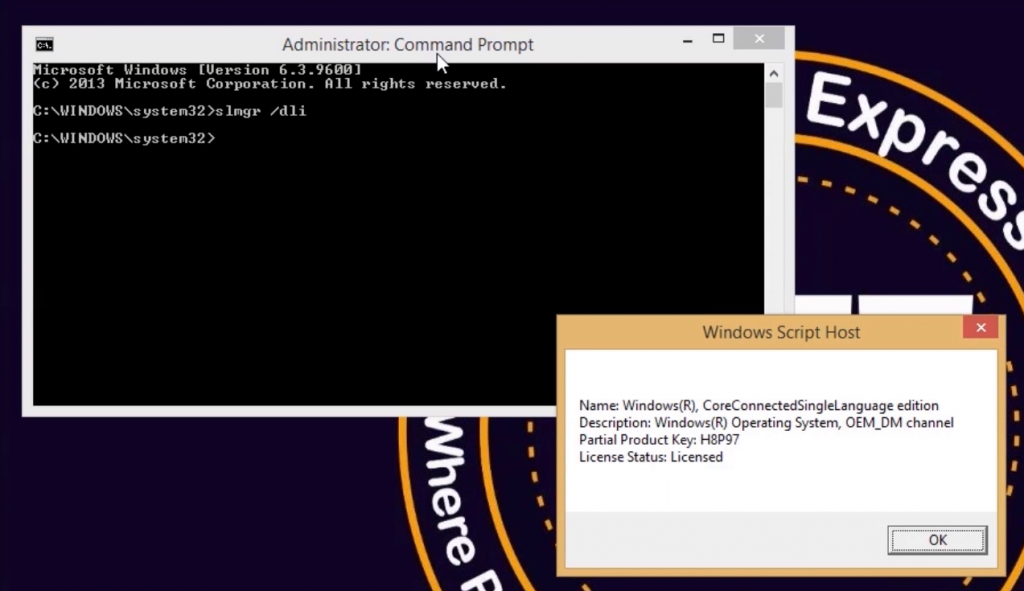The height and width of the screenshot is (591, 1024).
Task: Click the 'License Status: Licensed' line
Action: pyautogui.click(x=650, y=457)
